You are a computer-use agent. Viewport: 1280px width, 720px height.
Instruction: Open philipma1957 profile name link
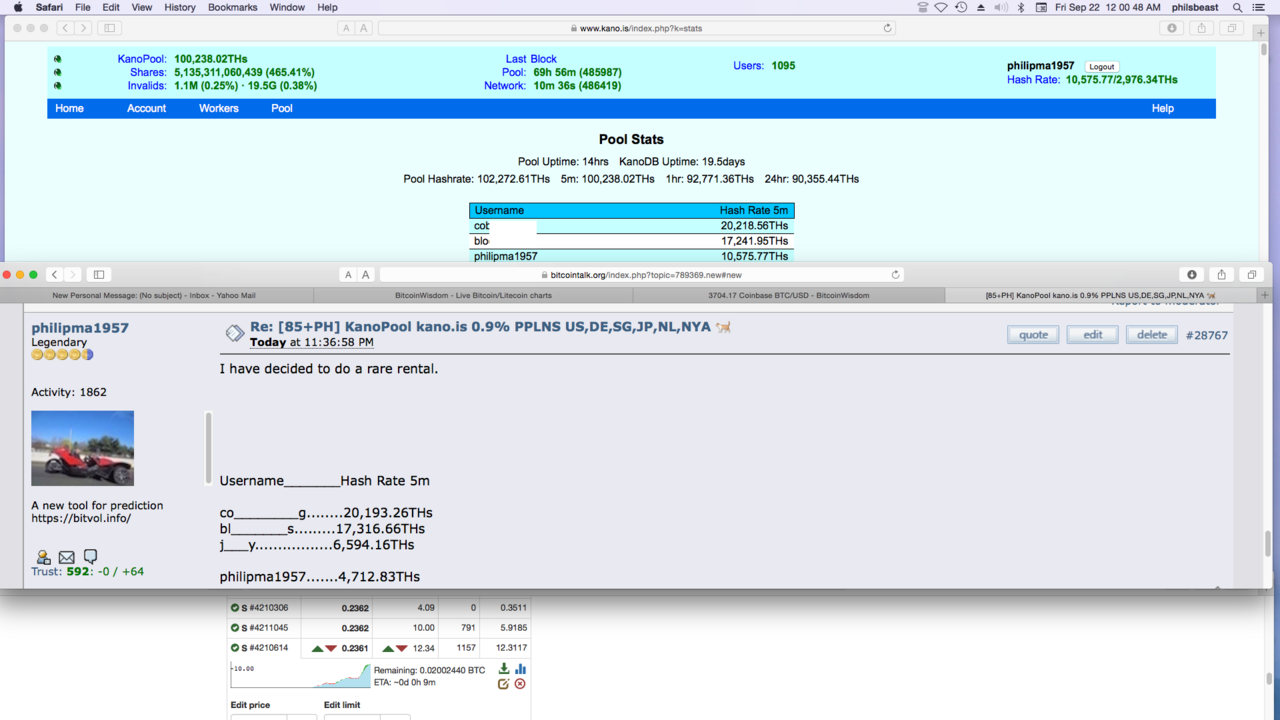pos(80,328)
